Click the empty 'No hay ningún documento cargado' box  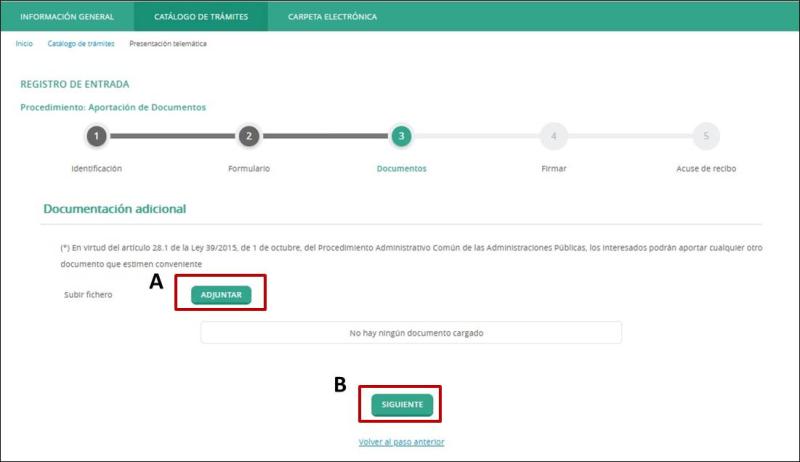(x=411, y=332)
